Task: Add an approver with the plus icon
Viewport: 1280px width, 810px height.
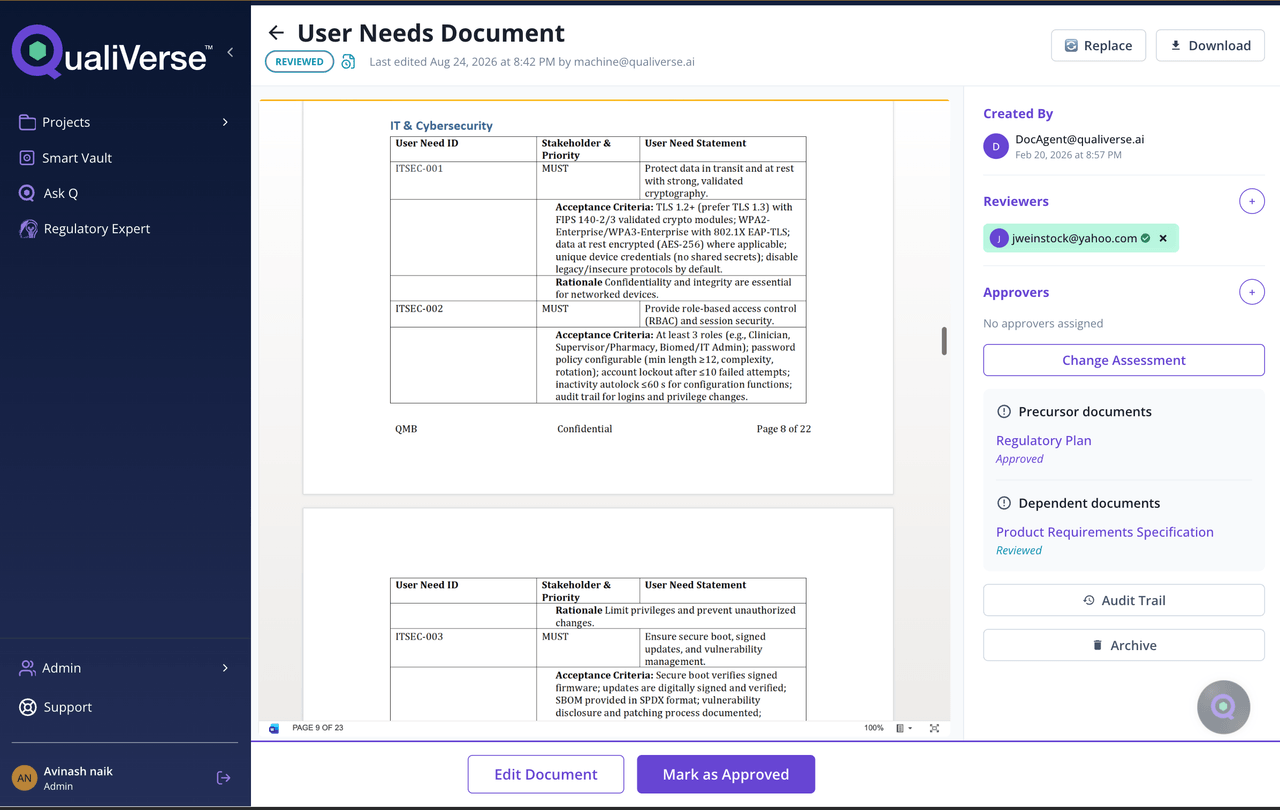Action: click(x=1251, y=292)
